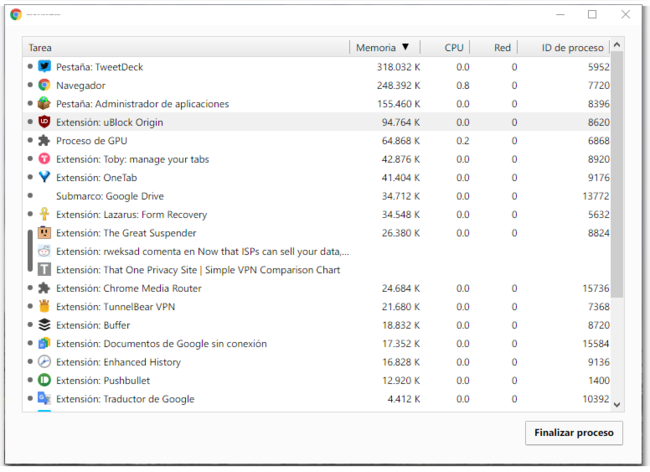Click the Chrome icon beside Navegador
The width and height of the screenshot is (650, 472).
tap(44, 85)
